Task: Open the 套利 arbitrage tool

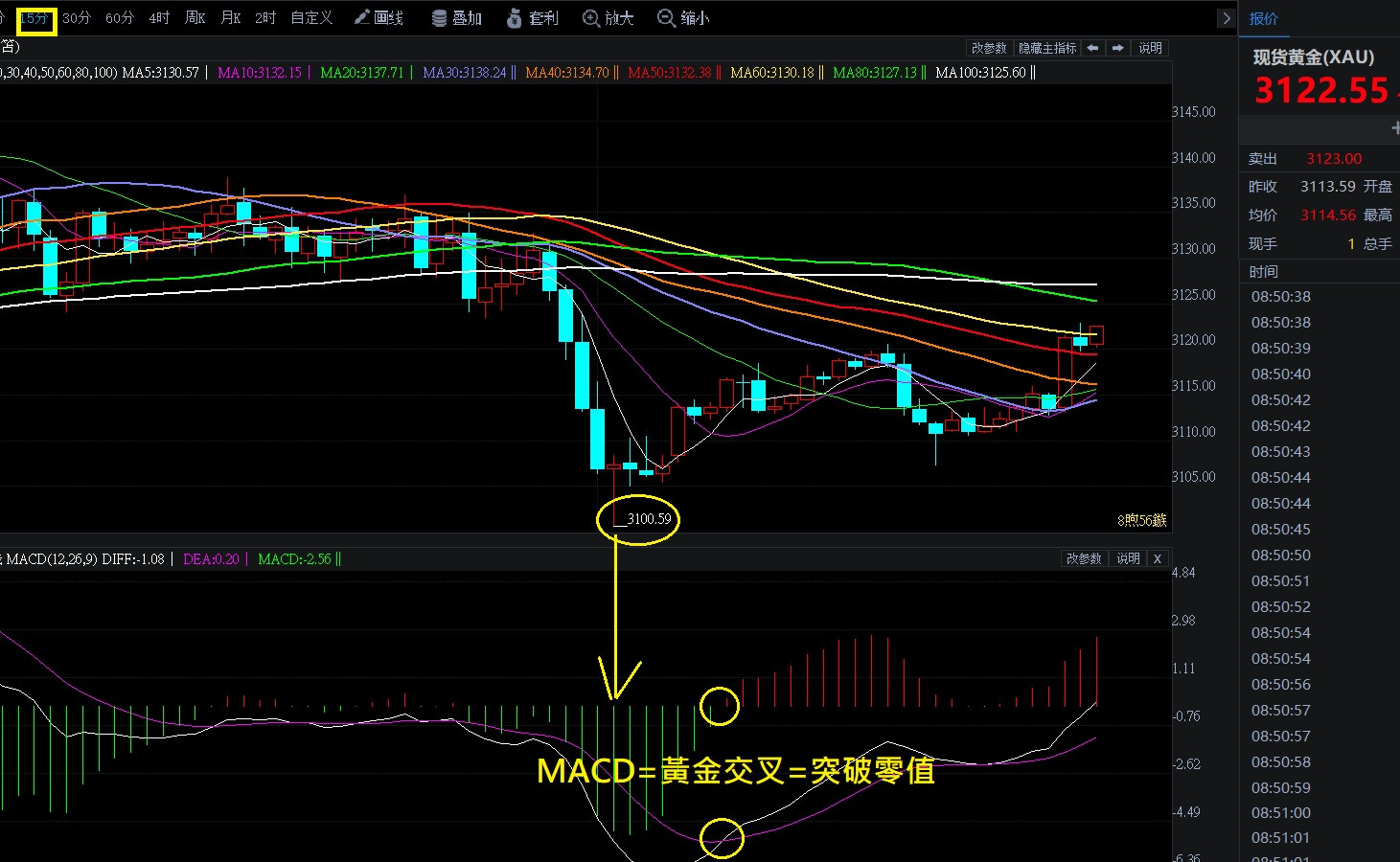Action: pos(532,18)
